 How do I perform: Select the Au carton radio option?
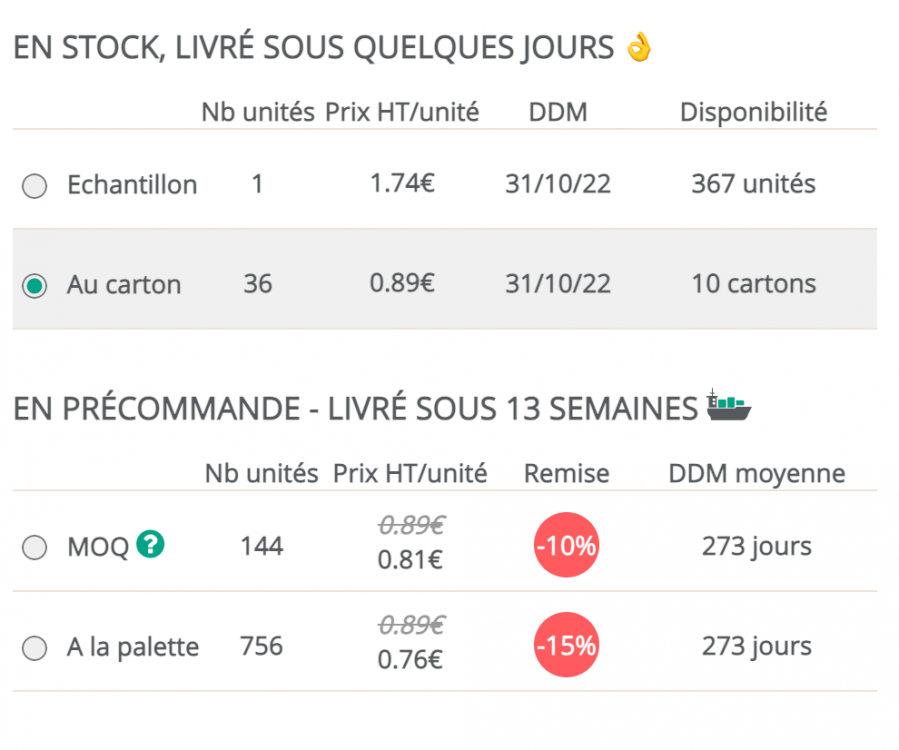[x=35, y=286]
